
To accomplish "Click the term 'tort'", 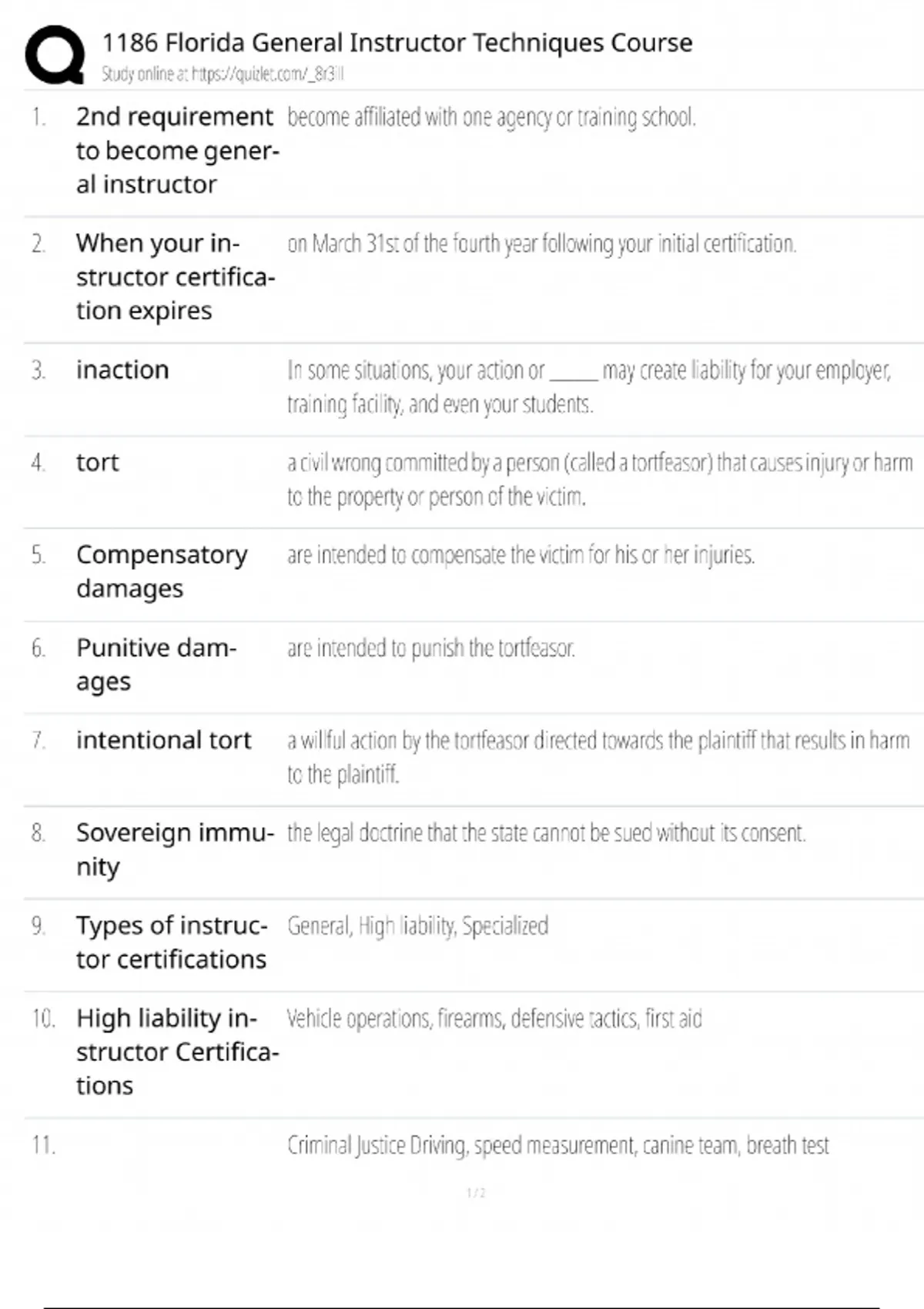I will [x=98, y=462].
